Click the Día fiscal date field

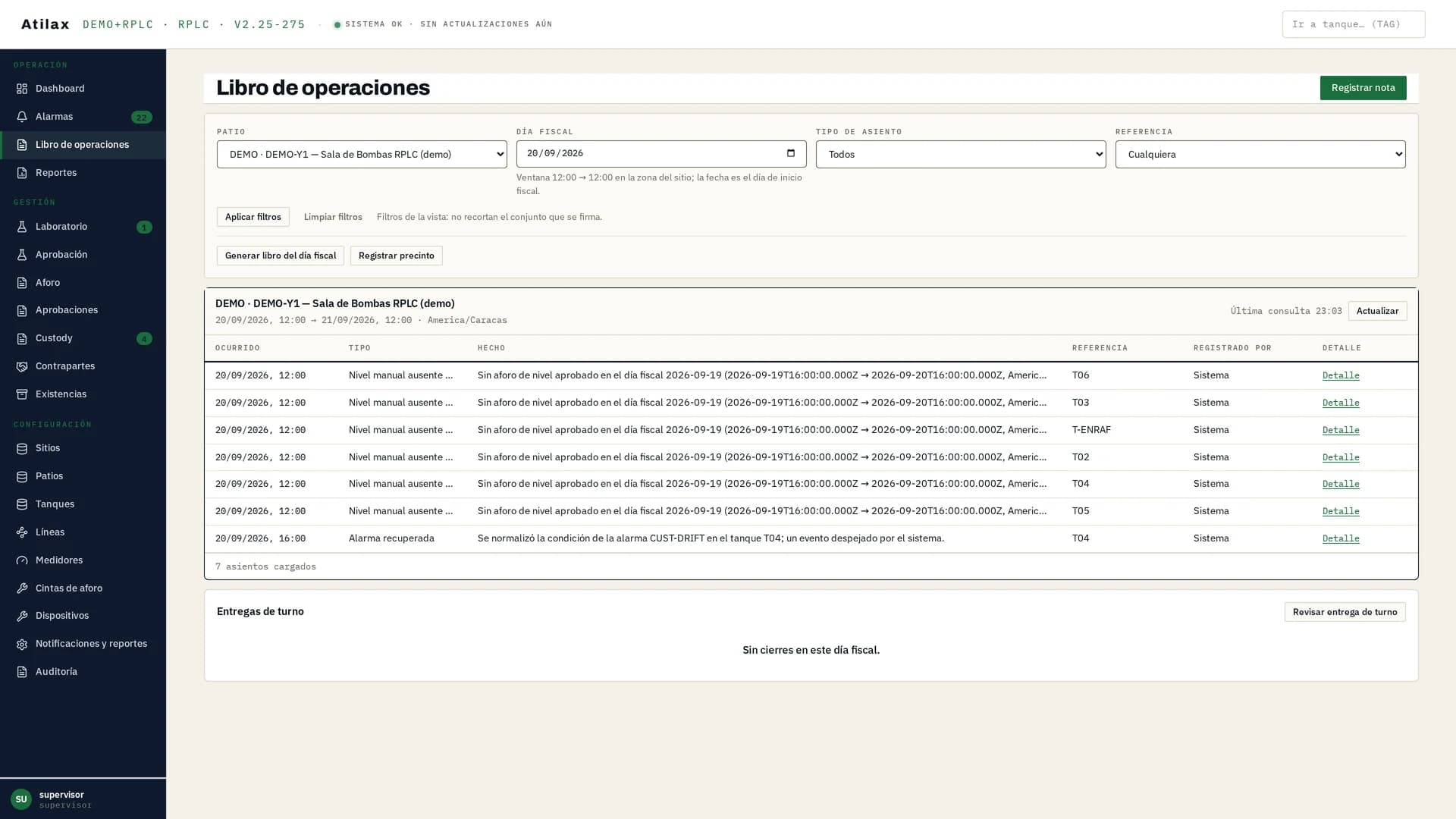point(661,154)
